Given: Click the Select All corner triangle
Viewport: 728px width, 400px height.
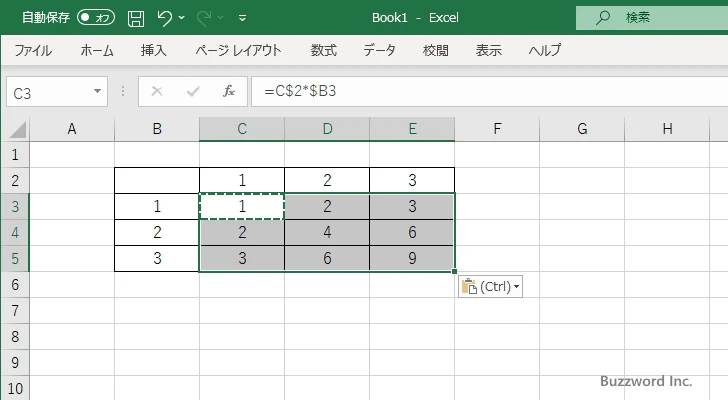Looking at the screenshot, I should coord(17,129).
